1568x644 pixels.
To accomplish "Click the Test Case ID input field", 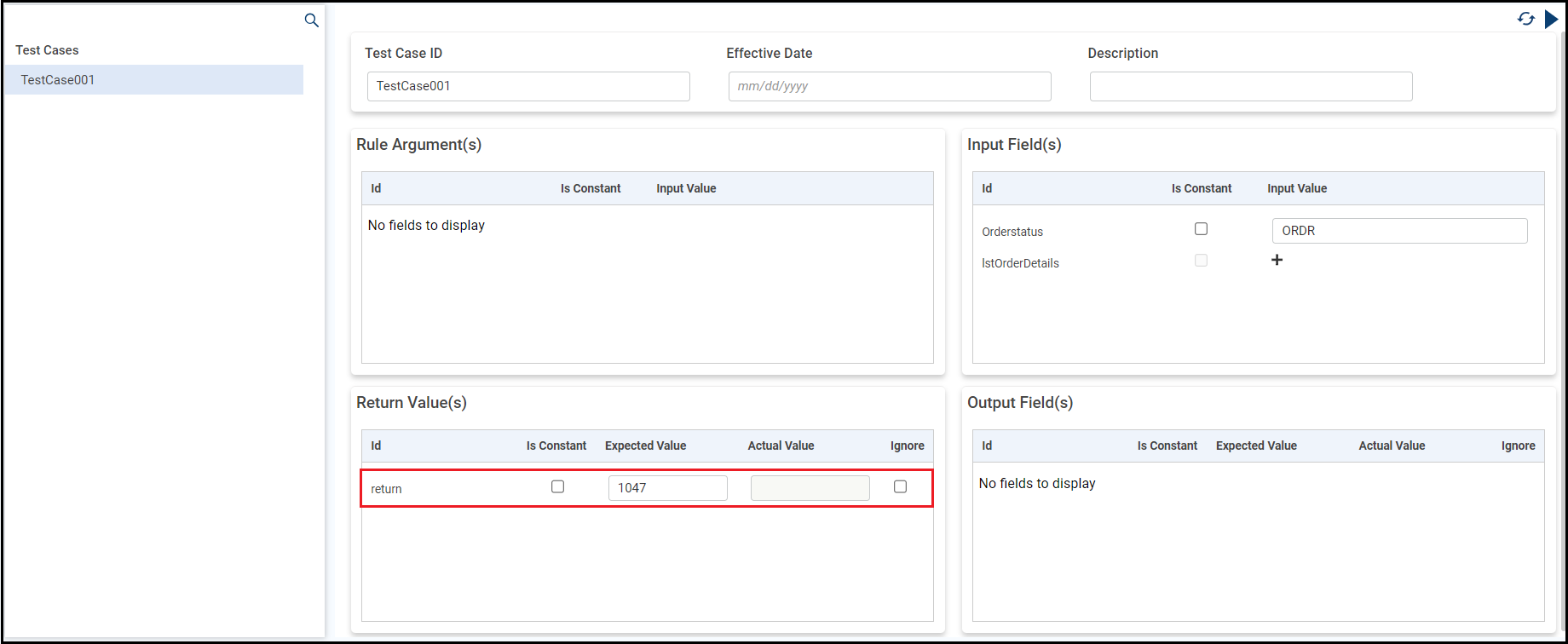I will (528, 86).
